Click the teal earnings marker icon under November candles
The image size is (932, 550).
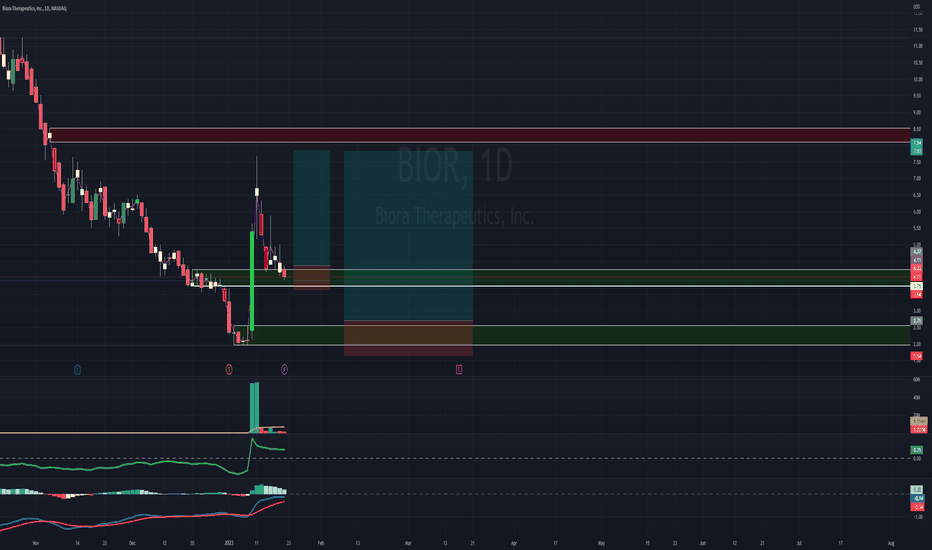[x=77, y=369]
